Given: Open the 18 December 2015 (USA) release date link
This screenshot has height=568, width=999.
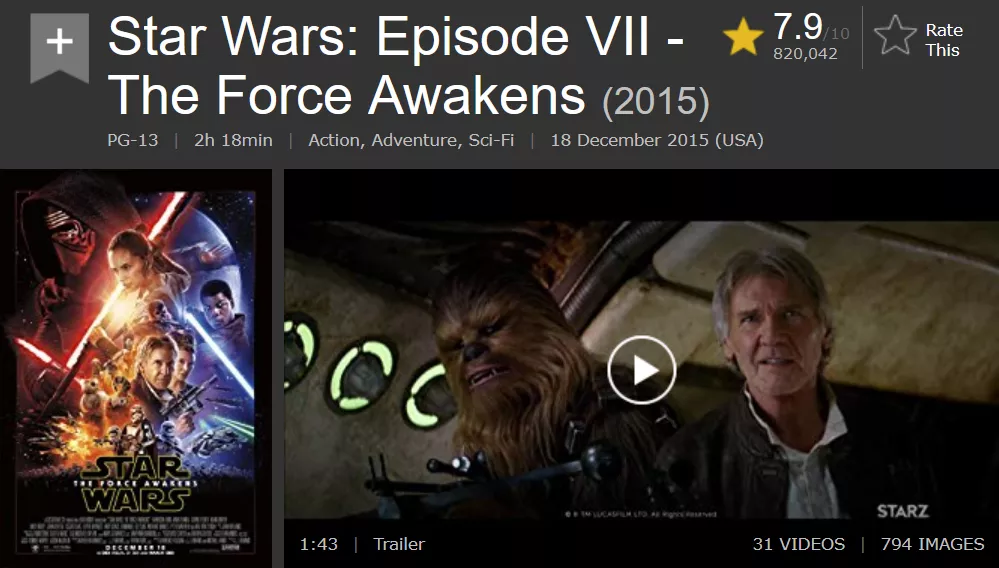Looking at the screenshot, I should [657, 140].
